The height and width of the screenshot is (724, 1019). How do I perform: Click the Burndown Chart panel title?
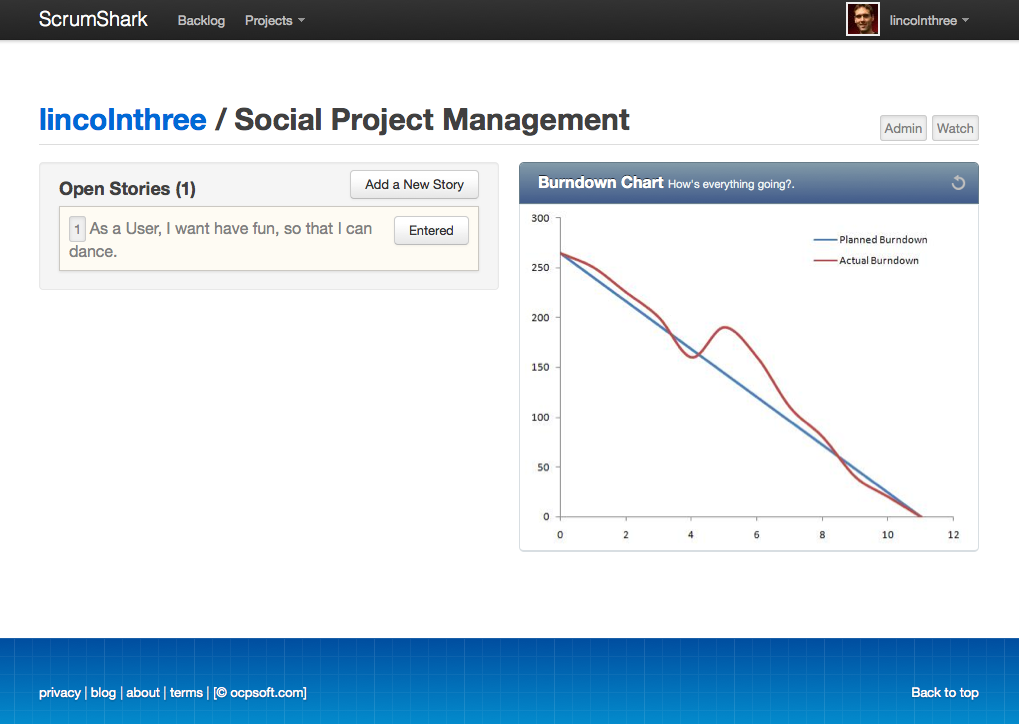tap(600, 183)
